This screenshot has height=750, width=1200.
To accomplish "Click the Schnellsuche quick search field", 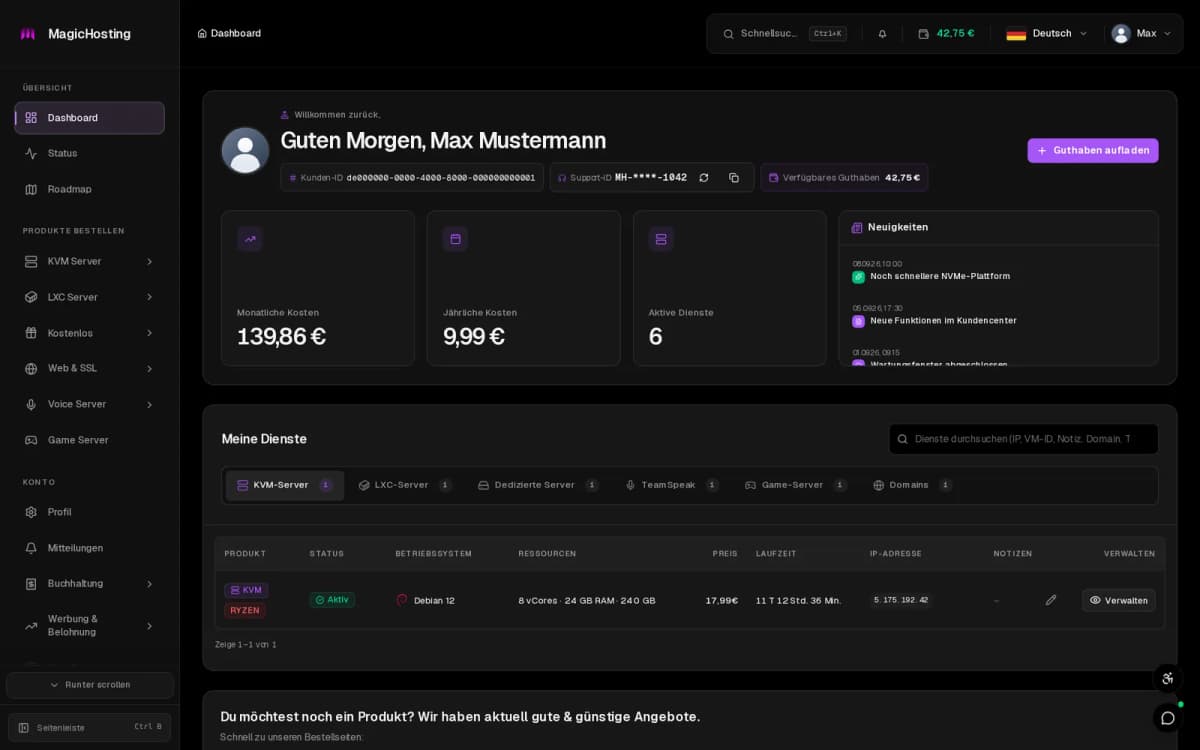I will point(784,34).
